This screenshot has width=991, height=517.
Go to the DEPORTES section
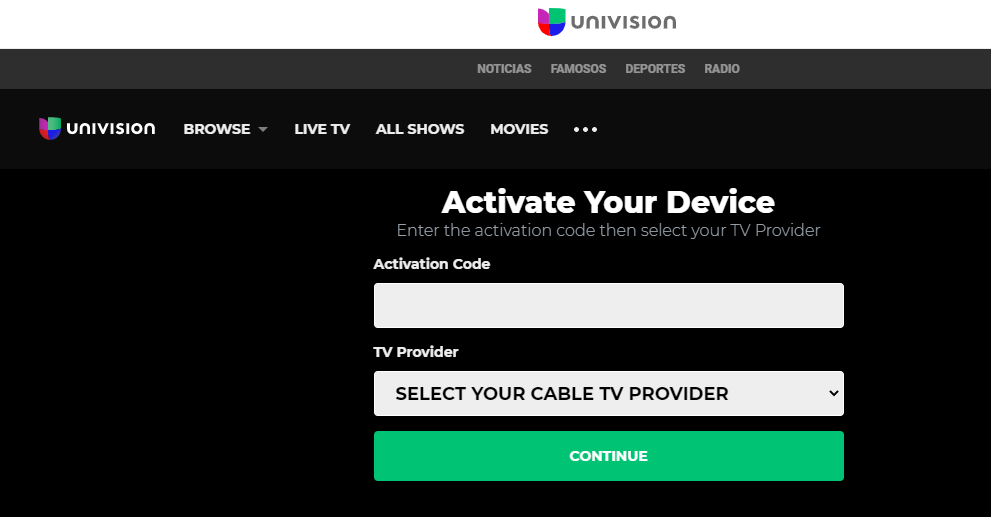(x=655, y=69)
